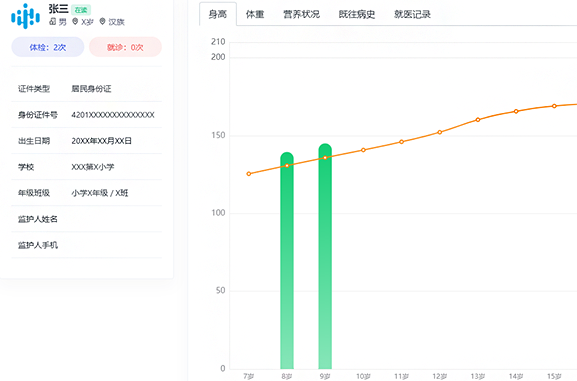Click the orange curve point at 7岁
Screen dimensions: 577x381
[249, 174]
